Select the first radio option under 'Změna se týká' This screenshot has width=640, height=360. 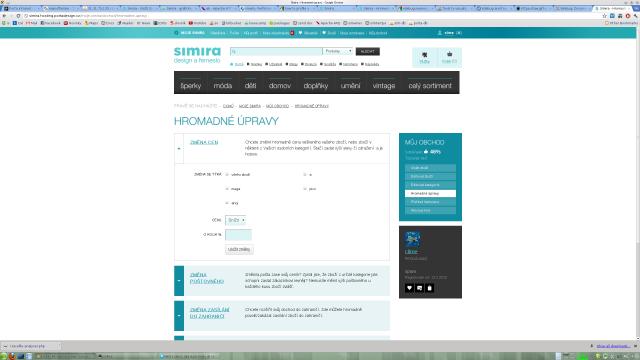point(227,175)
